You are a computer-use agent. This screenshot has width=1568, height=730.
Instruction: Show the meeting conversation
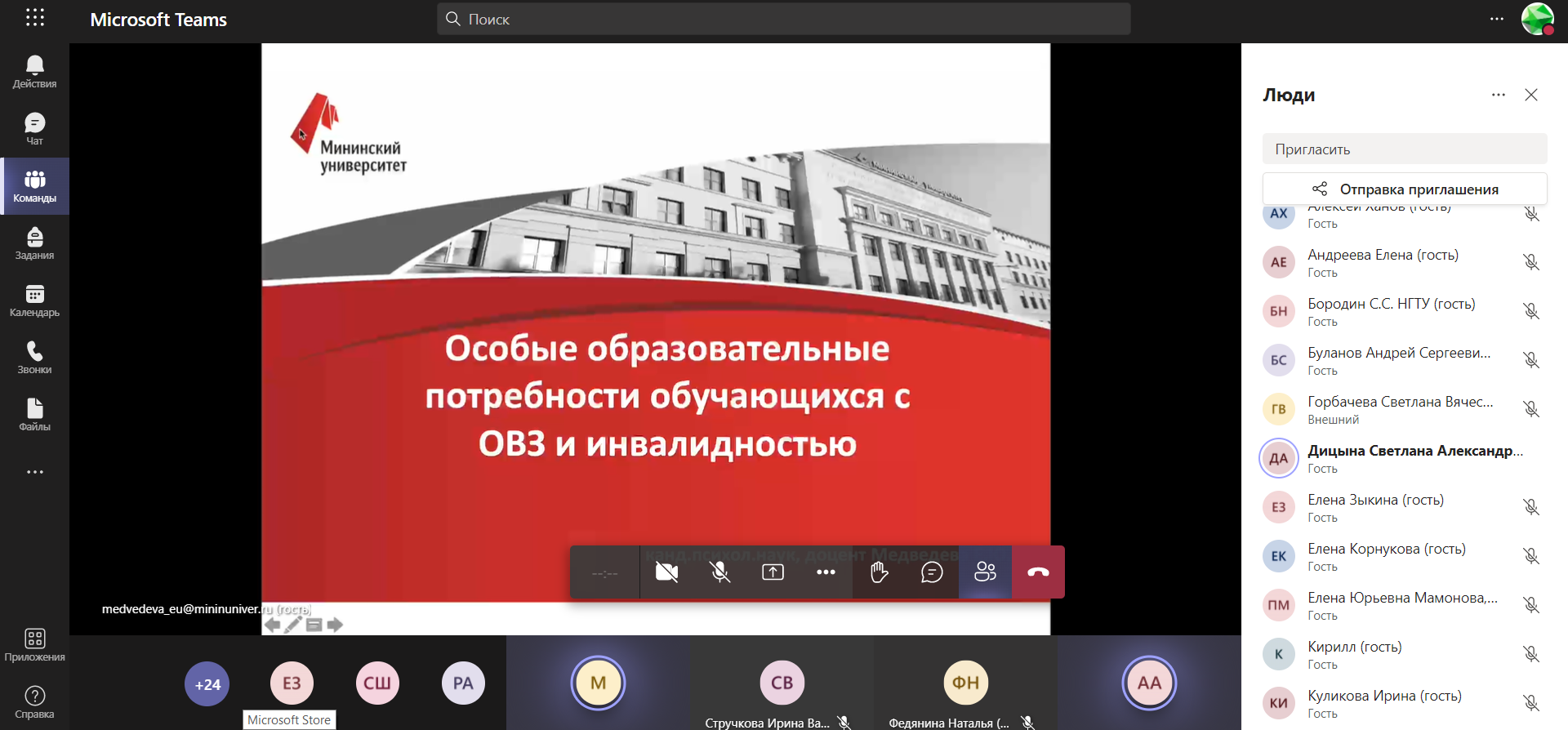click(932, 572)
